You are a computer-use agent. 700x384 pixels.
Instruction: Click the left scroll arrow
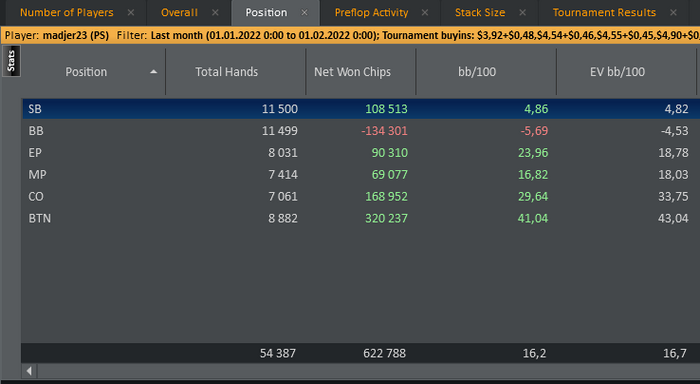click(29, 371)
